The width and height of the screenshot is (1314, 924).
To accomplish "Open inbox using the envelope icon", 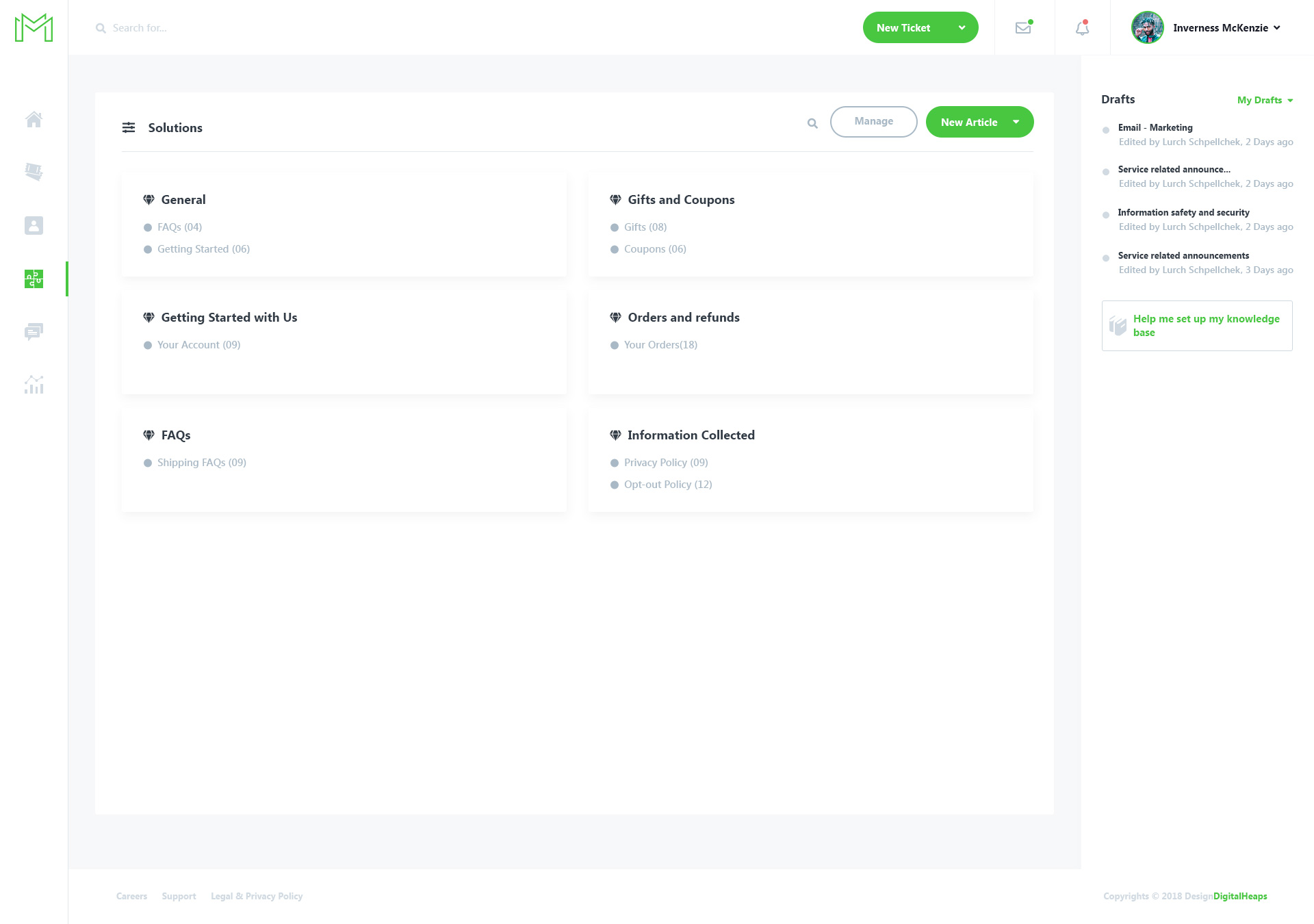I will [x=1023, y=27].
